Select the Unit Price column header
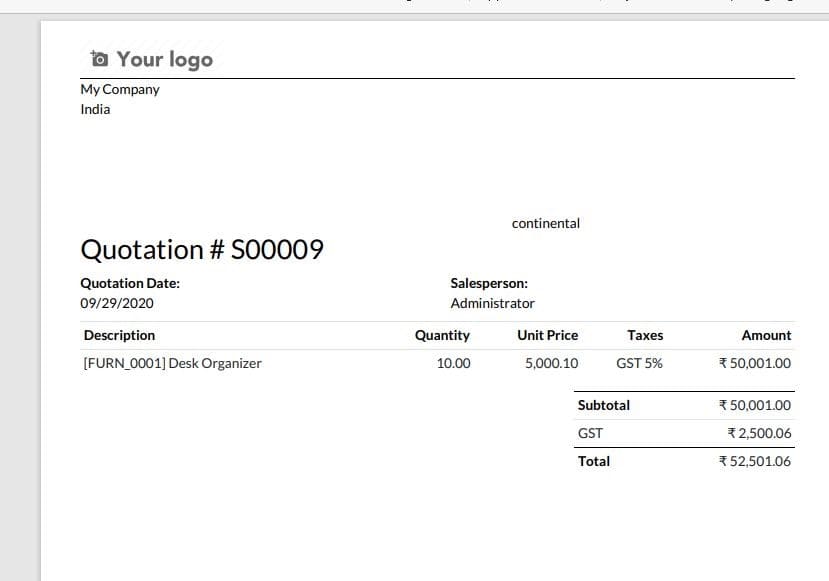829x581 pixels. click(547, 335)
